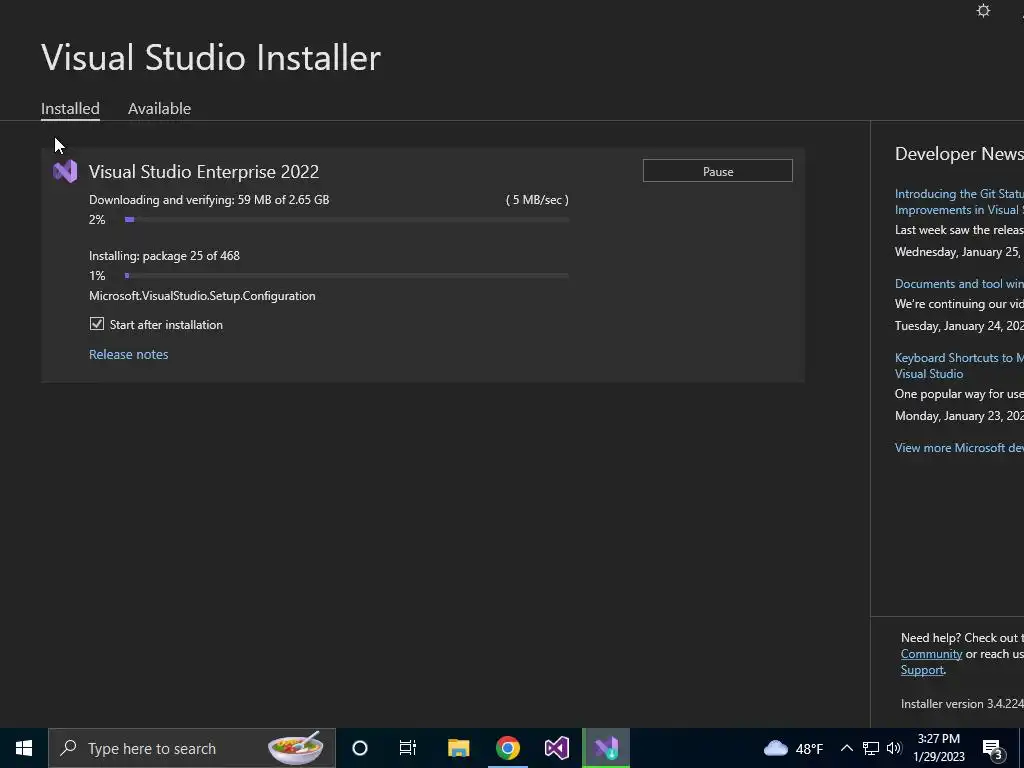
Task: Click the Cortana circle icon in taskbar
Action: tap(360, 748)
